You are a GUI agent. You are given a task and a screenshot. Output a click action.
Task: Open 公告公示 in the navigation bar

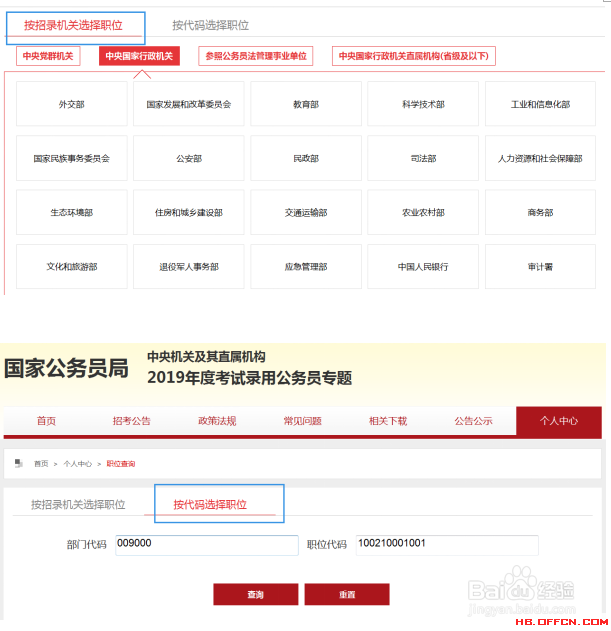pyautogui.click(x=473, y=421)
